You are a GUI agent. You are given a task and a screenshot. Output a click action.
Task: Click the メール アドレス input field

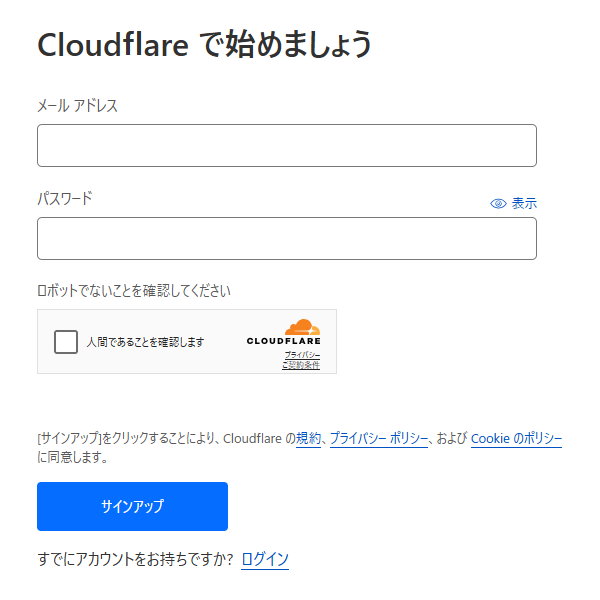pos(287,145)
